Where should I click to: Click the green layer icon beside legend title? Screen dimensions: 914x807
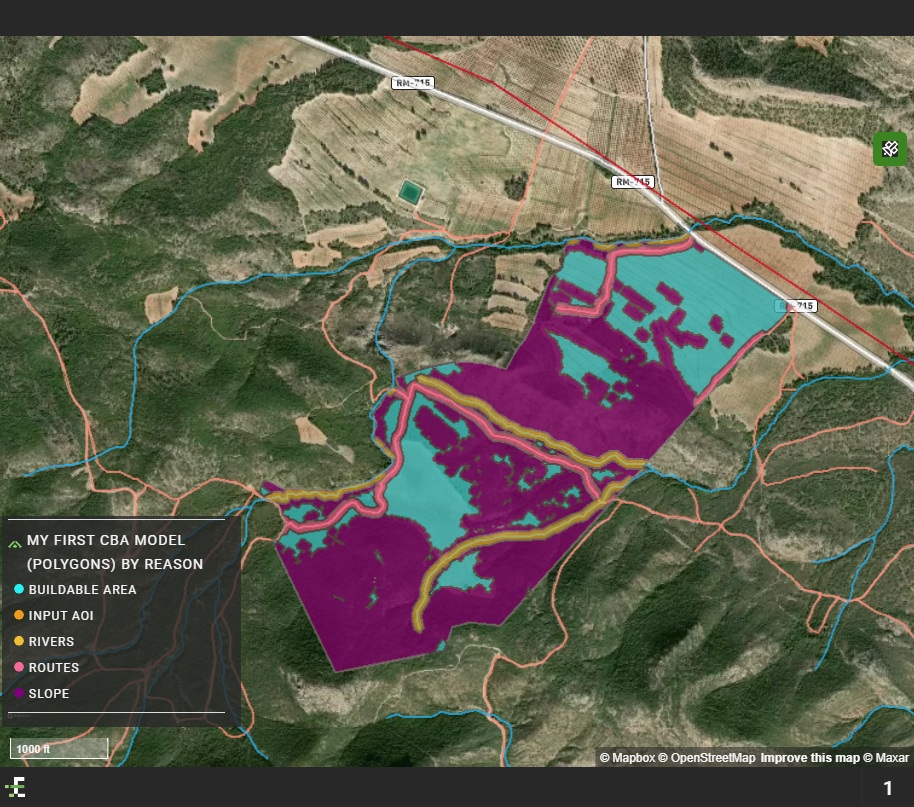(15, 544)
